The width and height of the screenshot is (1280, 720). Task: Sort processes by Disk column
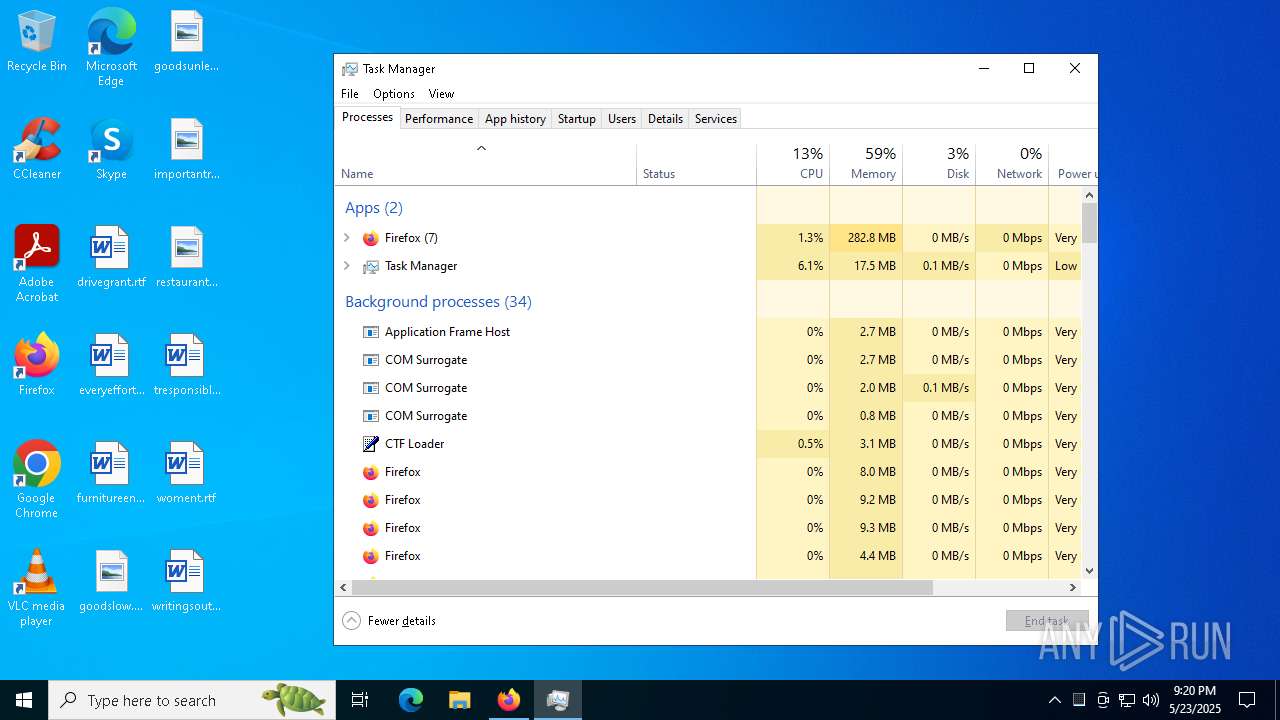(x=939, y=164)
